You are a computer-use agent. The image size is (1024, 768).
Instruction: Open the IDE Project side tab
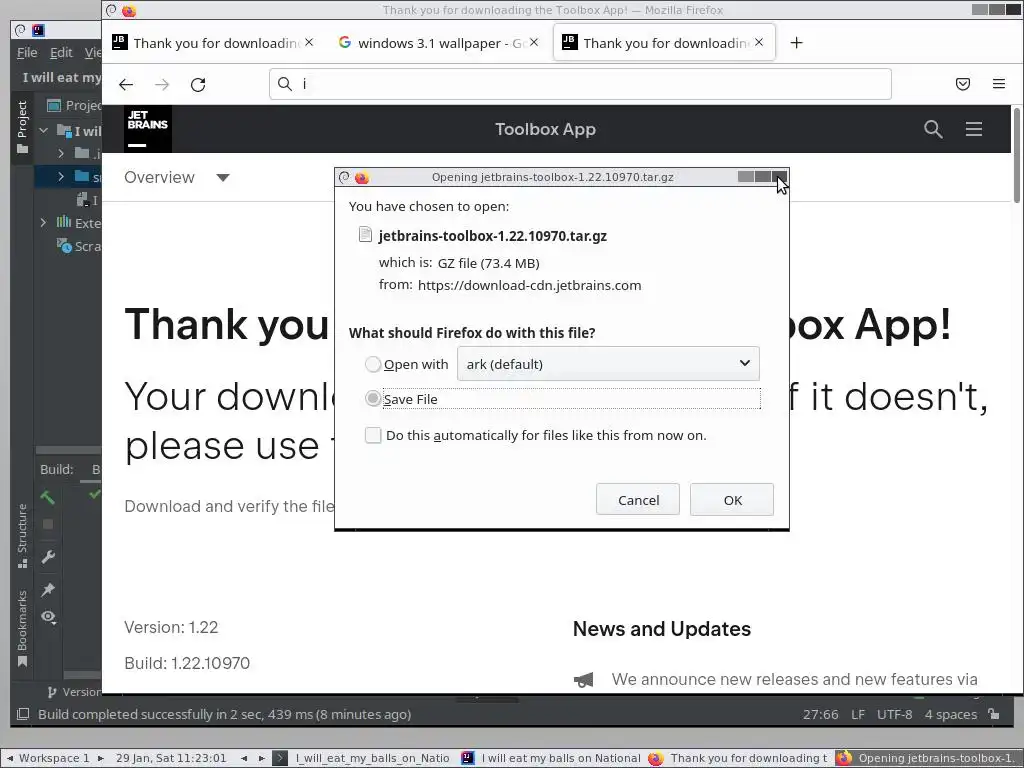point(22,126)
